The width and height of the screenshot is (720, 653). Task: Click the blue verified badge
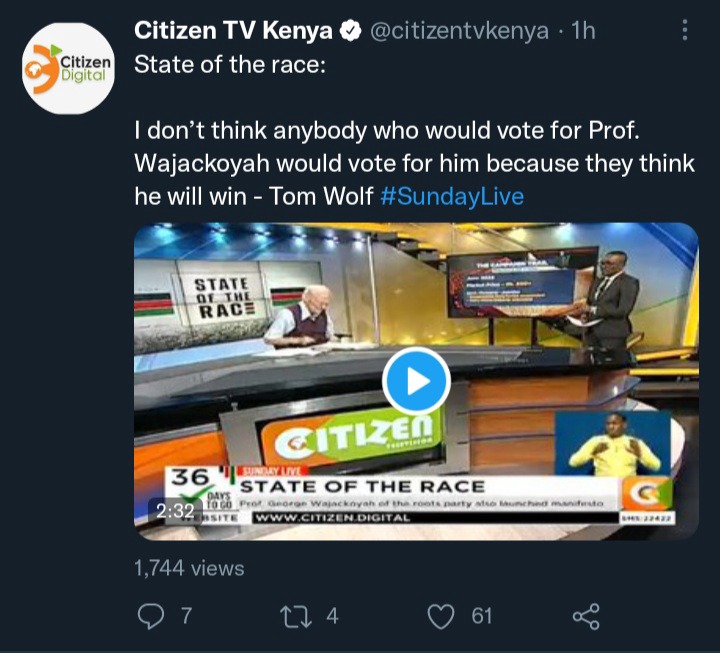click(x=350, y=31)
